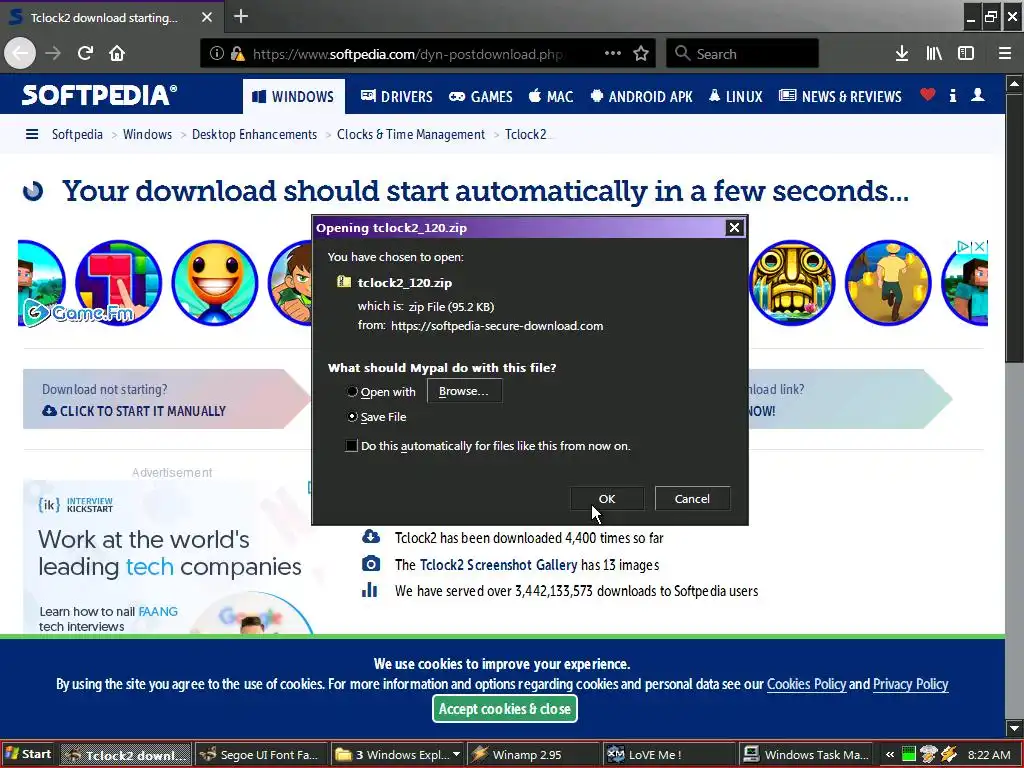1024x768 pixels.
Task: Click the yellow smiley face game icon
Action: click(x=215, y=282)
